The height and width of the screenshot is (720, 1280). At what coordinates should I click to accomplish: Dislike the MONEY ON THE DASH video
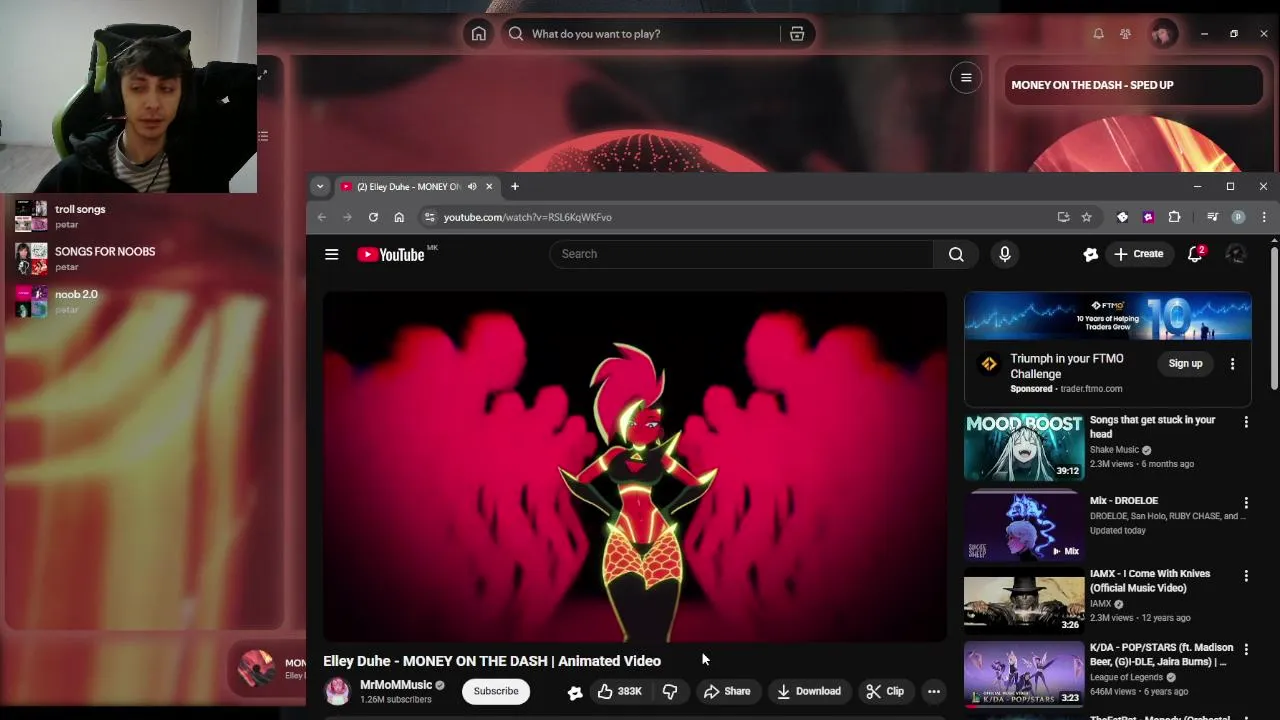point(670,691)
